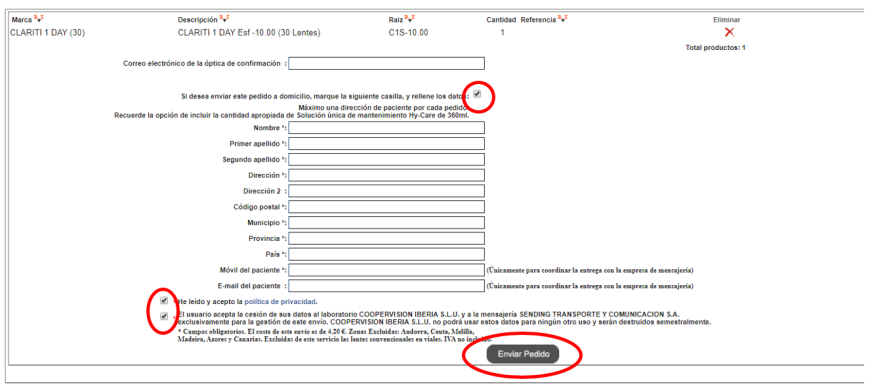Select the E-mail del paciente field

(387, 286)
